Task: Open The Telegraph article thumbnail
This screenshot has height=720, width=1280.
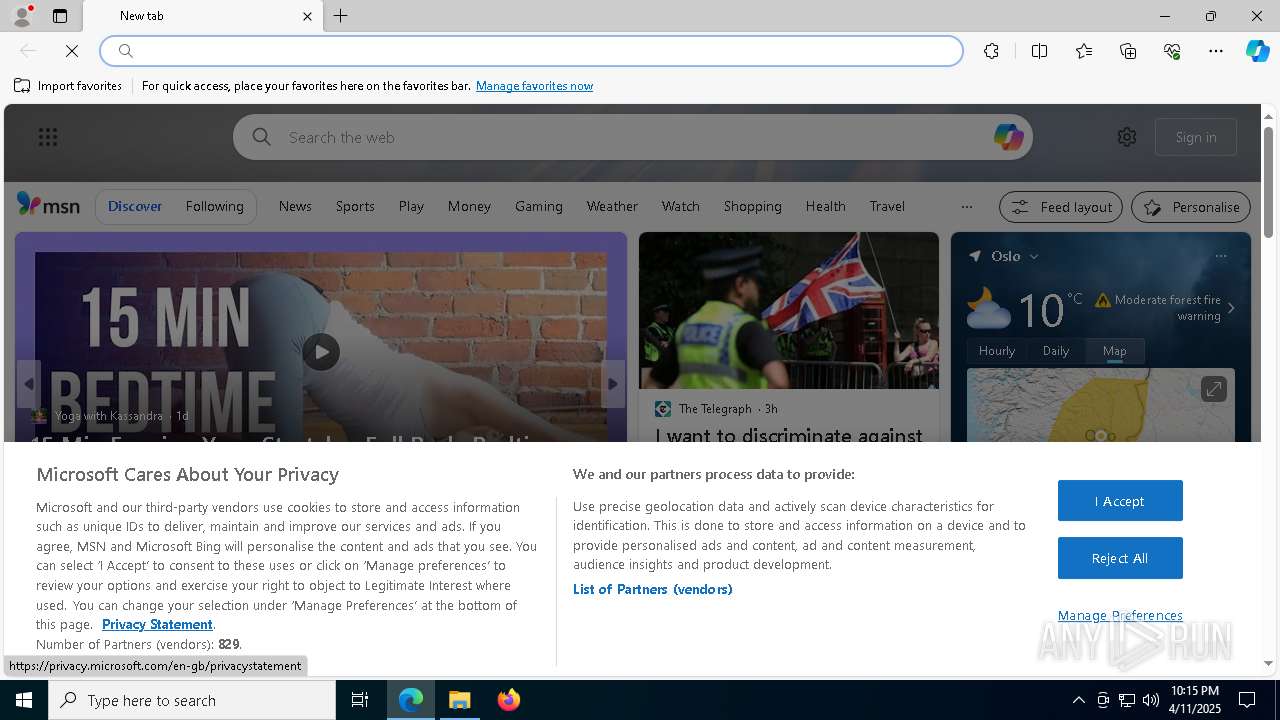Action: tap(788, 310)
